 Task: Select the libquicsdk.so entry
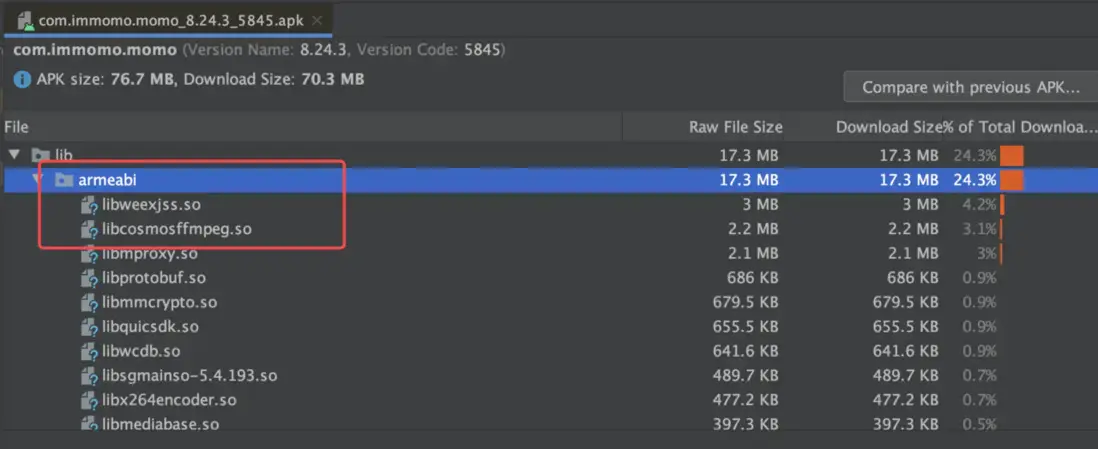tap(150, 327)
